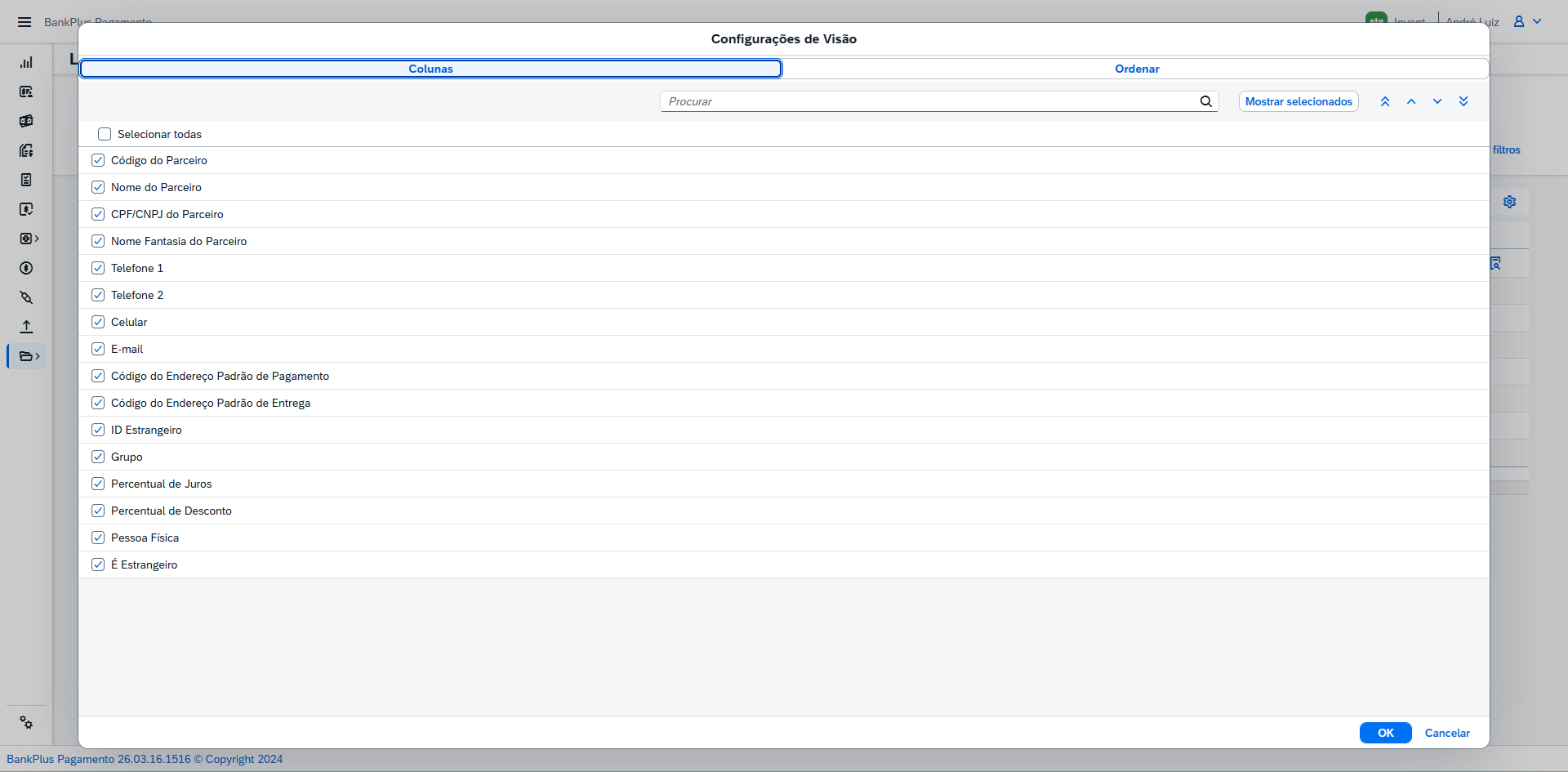1568x772 pixels.
Task: Open the gears settings icon at sidebar bottom
Action: click(x=26, y=723)
